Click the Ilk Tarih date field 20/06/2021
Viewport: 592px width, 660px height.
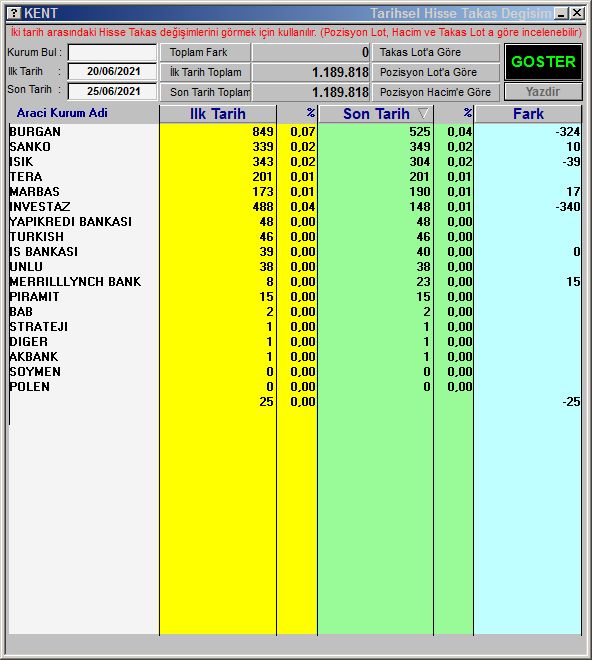point(112,72)
